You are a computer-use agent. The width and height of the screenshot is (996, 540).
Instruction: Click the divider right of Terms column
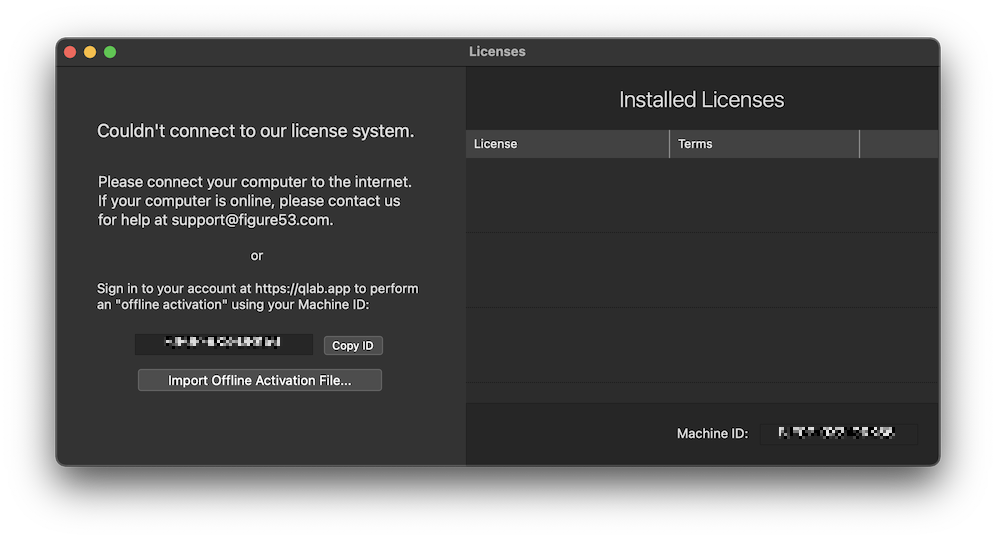859,144
